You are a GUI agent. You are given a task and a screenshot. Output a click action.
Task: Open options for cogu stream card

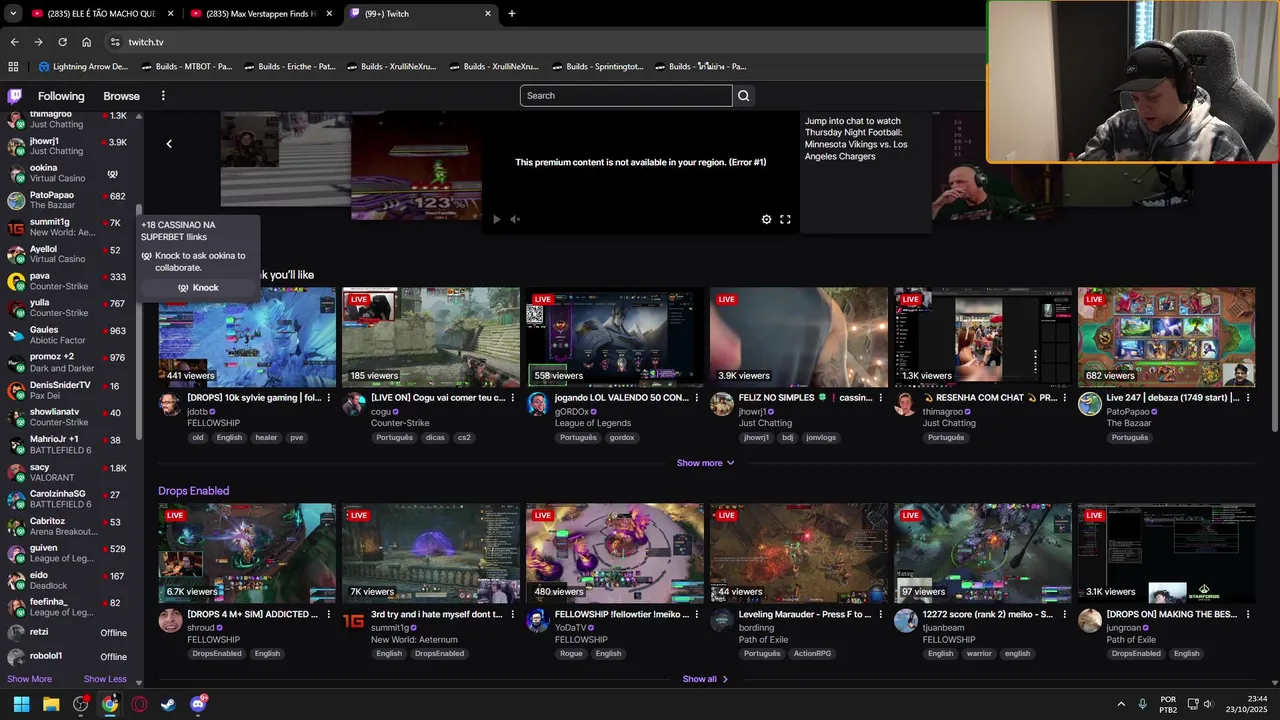tap(513, 398)
